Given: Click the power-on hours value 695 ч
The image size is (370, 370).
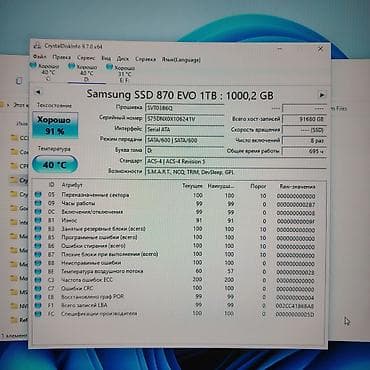Looking at the screenshot, I should click(x=304, y=151).
